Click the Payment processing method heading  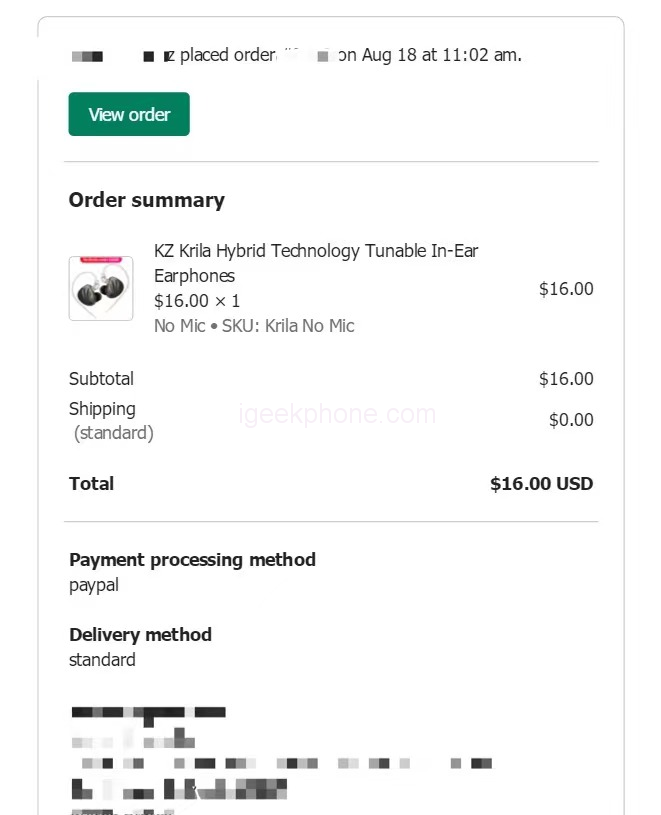tap(192, 560)
